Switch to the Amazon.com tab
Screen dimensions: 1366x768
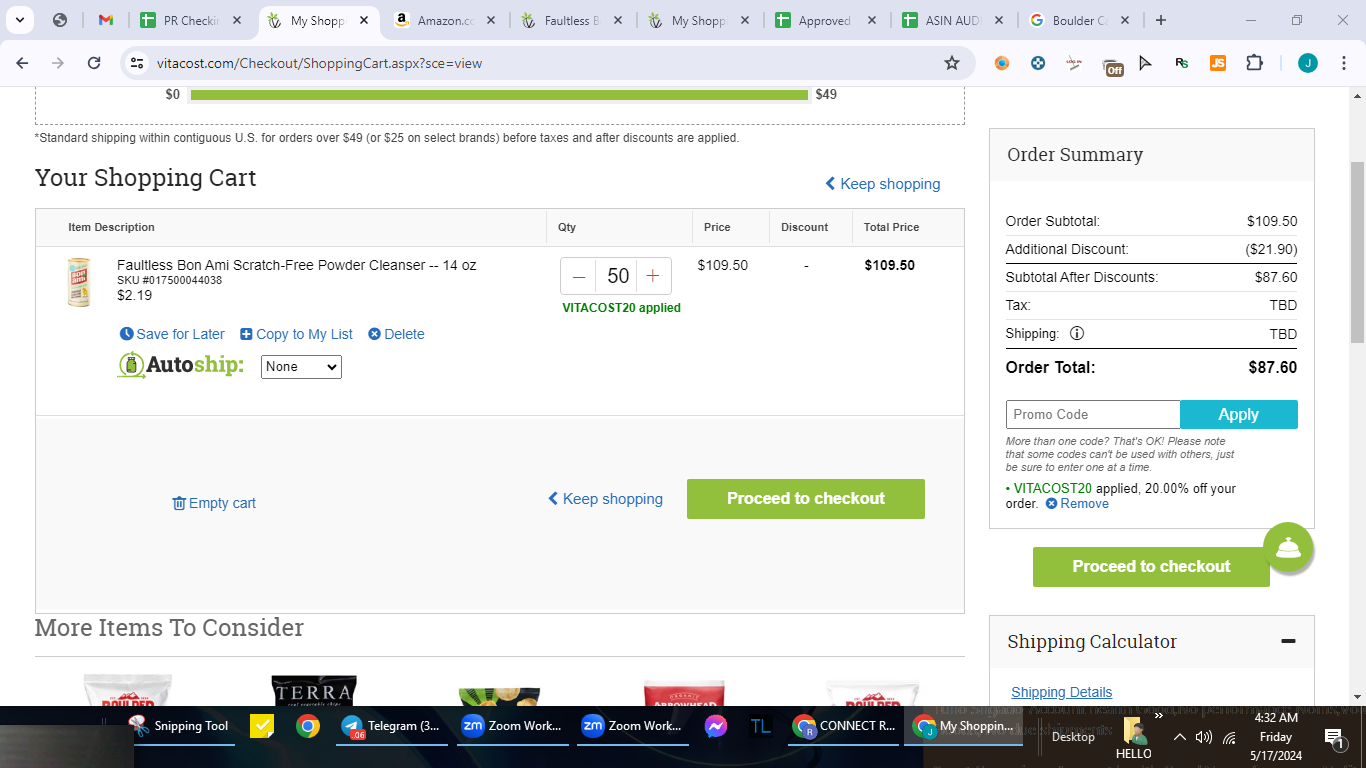coord(446,20)
